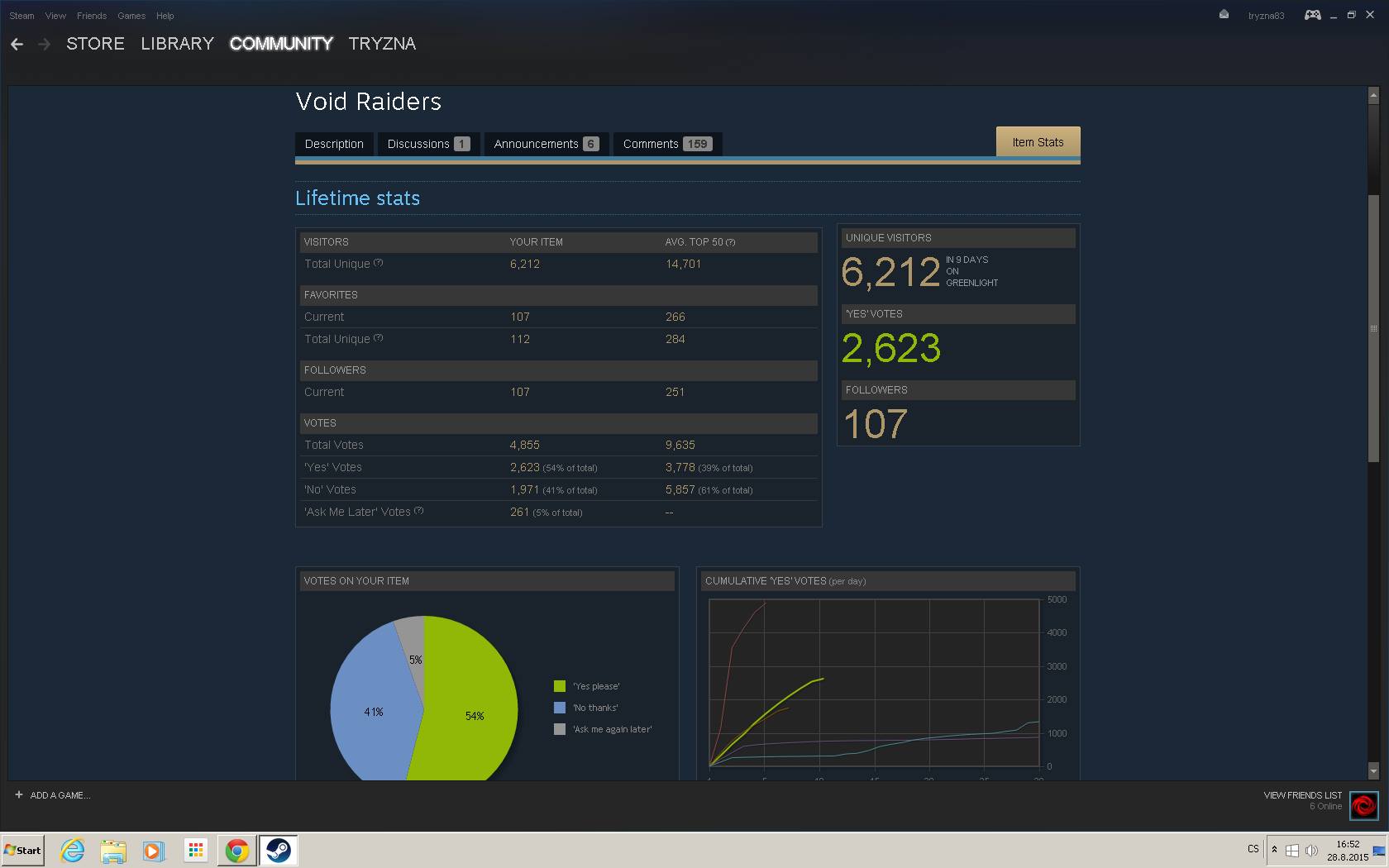This screenshot has width=1389, height=868.
Task: Open the View menu
Action: point(55,16)
